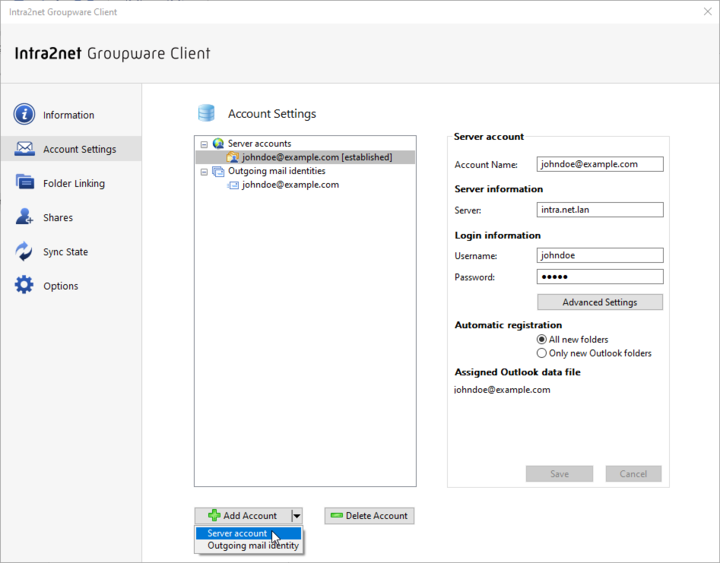
Task: Click the Account Settings database header icon
Action: click(206, 113)
